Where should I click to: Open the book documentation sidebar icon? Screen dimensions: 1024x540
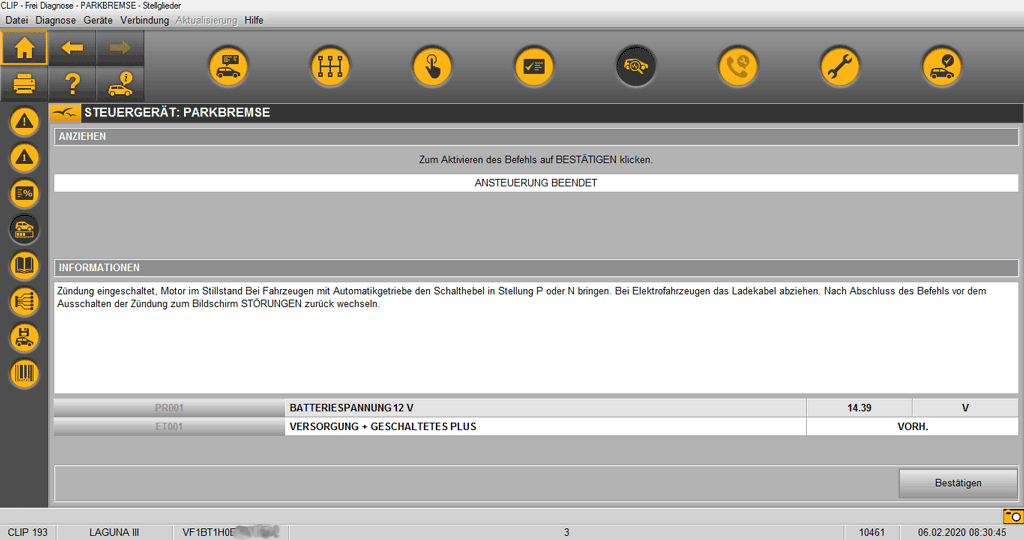point(24,266)
